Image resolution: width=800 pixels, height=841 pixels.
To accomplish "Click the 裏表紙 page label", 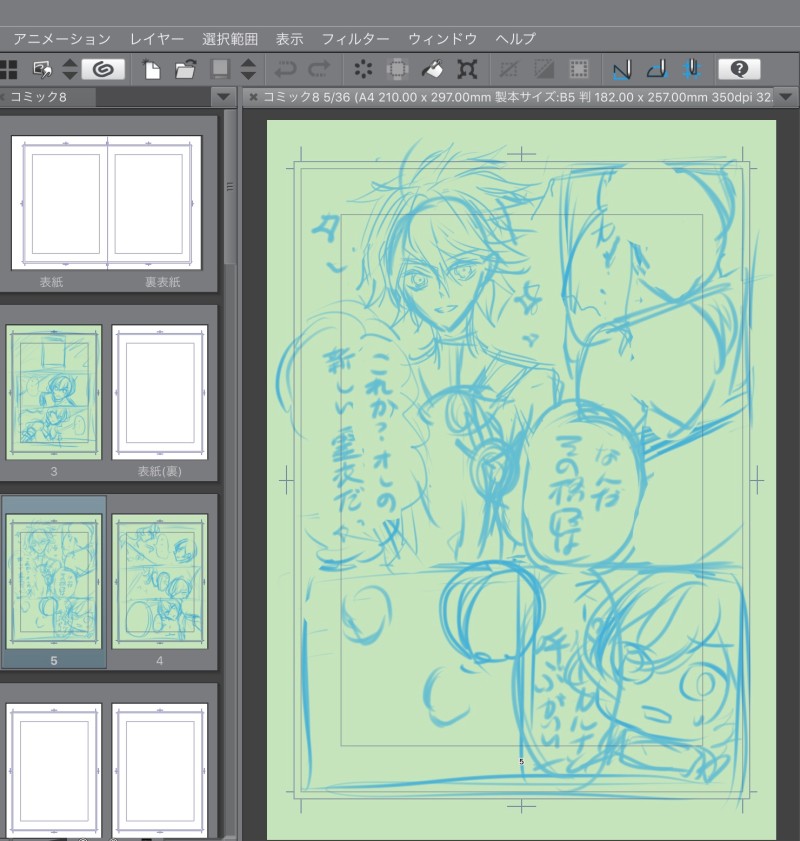I will (x=162, y=282).
